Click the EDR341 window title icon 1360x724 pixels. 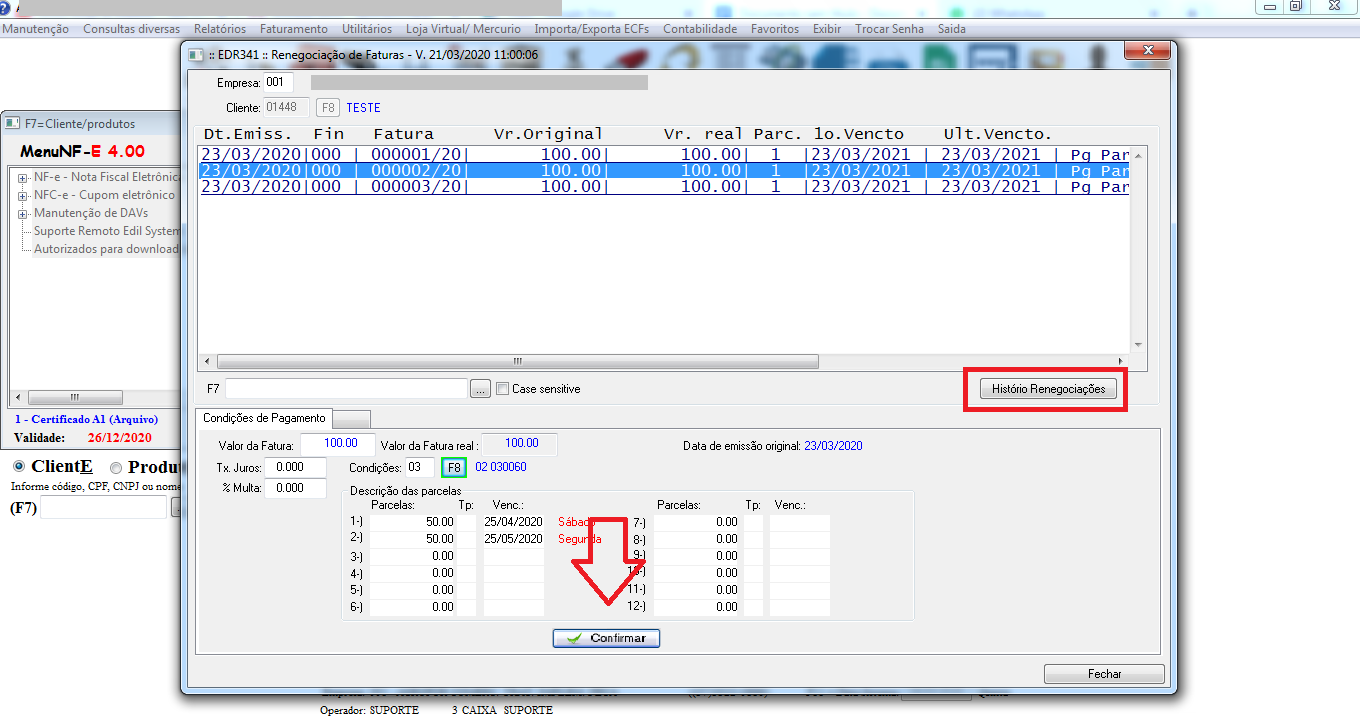pyautogui.click(x=193, y=55)
